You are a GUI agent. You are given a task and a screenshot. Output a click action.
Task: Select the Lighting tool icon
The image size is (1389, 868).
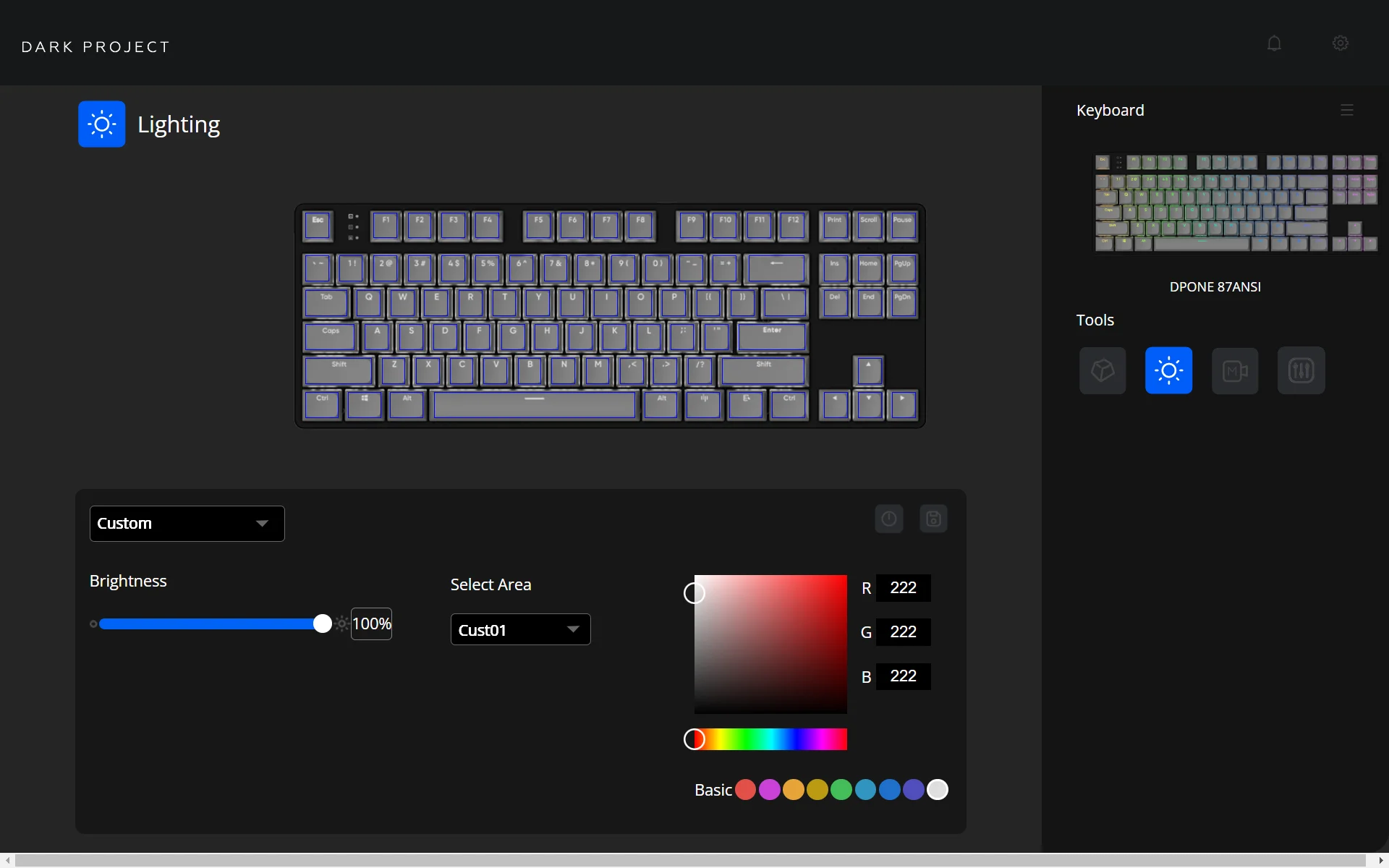(x=1168, y=370)
